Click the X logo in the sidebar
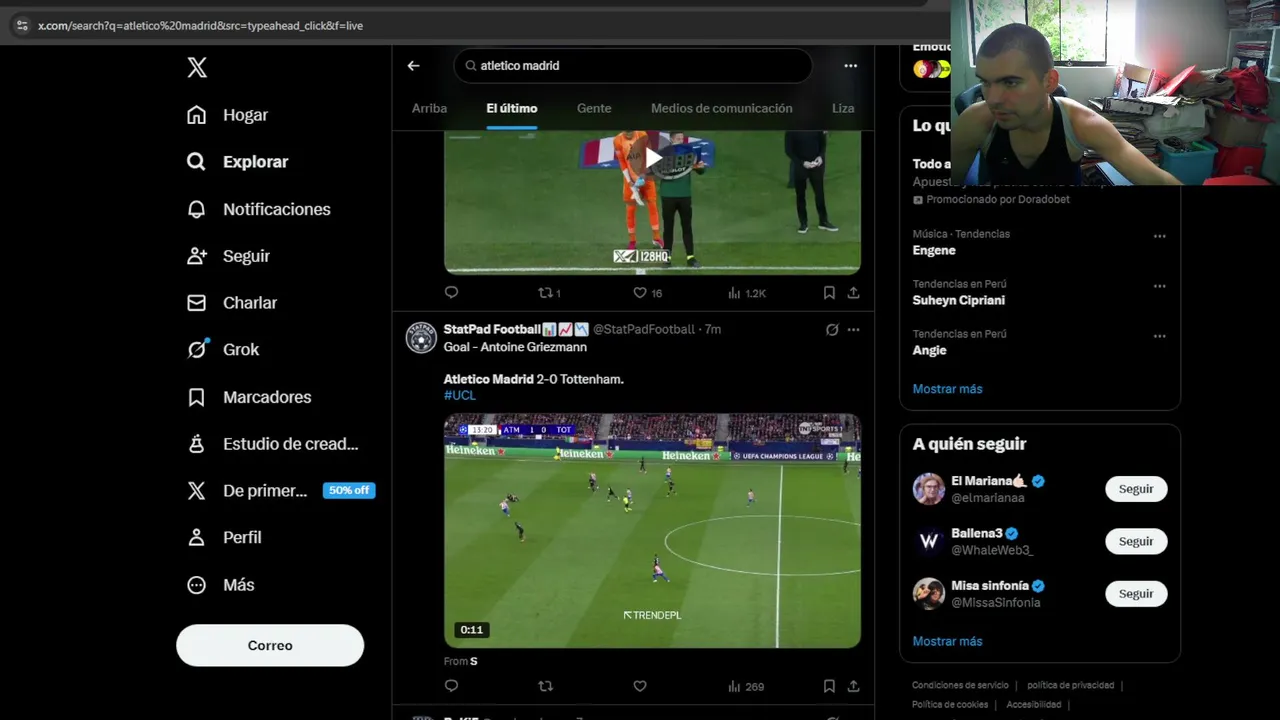Screen dimensions: 1280x720 pos(197,67)
